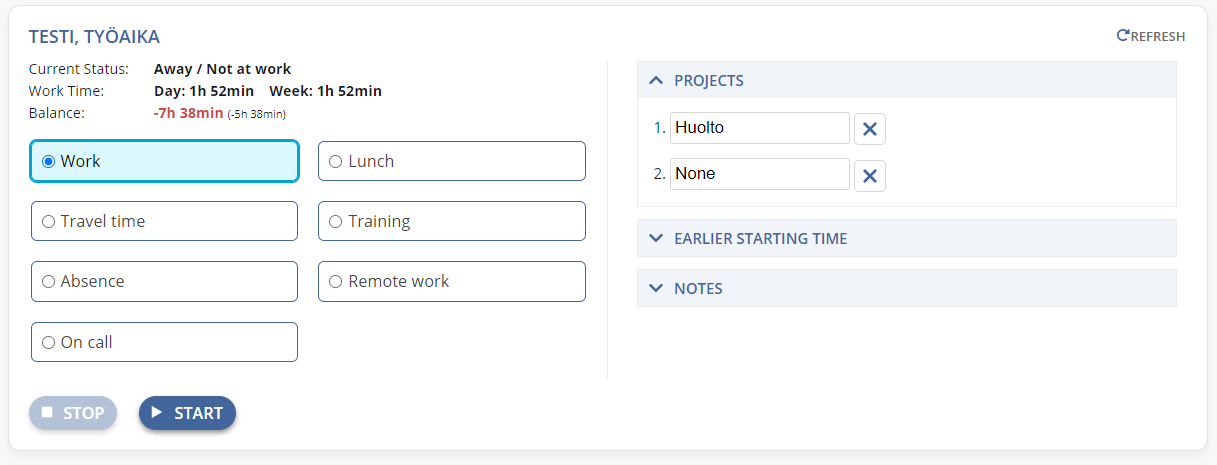Click the stop square icon
Viewport: 1217px width, 465px height.
(47, 412)
